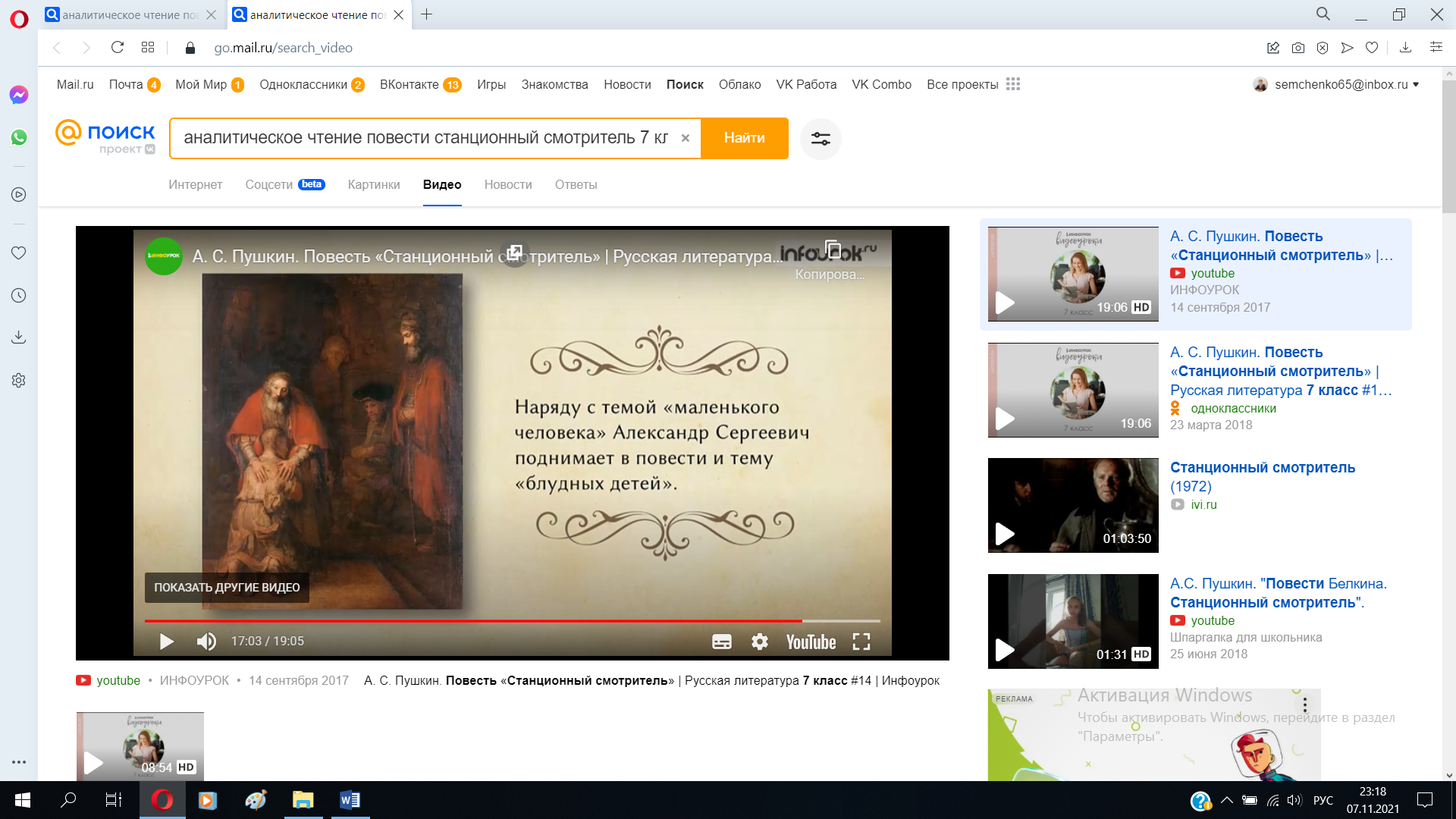Viewport: 1456px width, 819px height.
Task: Open VK Работа link
Action: (806, 84)
